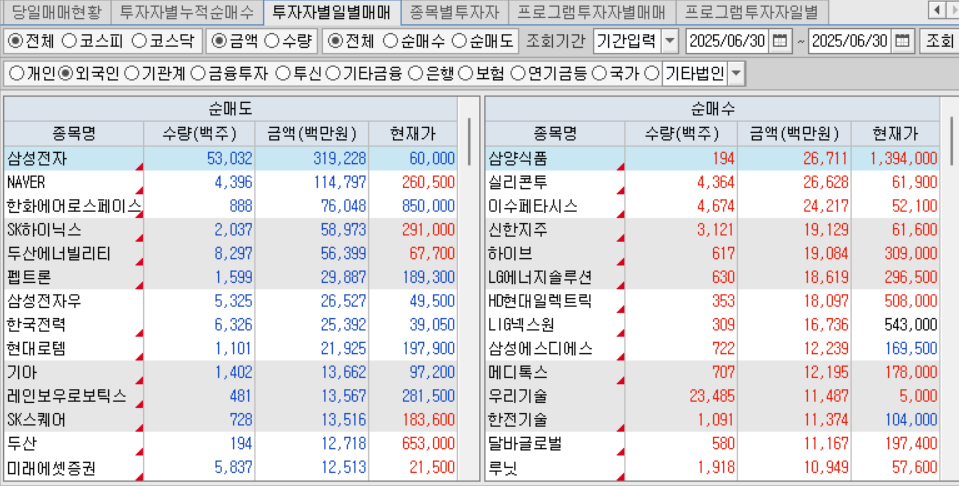Click the 종목명 header in 순매도 table

click(x=74, y=133)
